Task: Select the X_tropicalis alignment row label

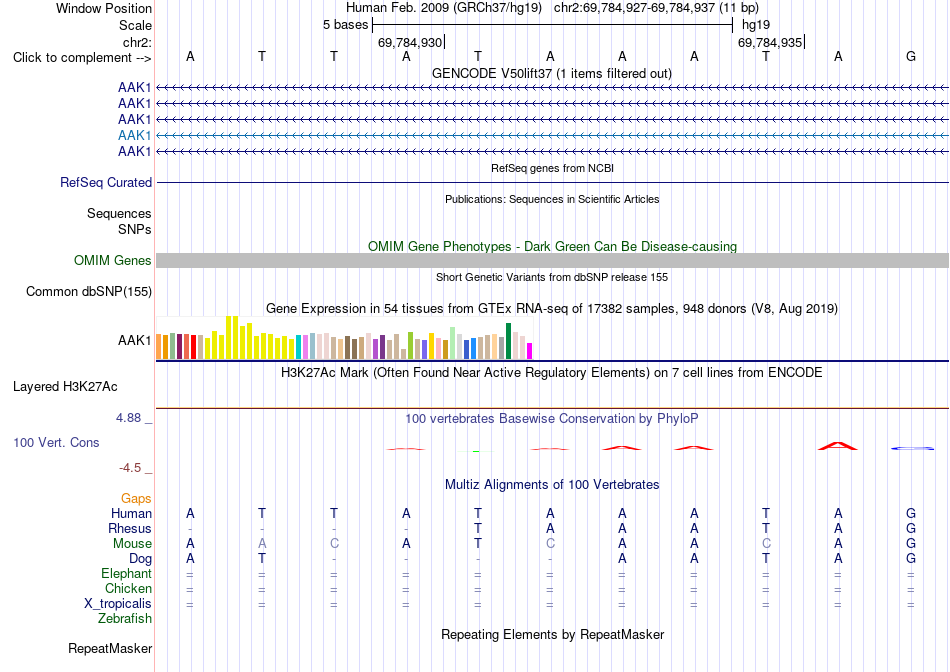Action: click(118, 604)
